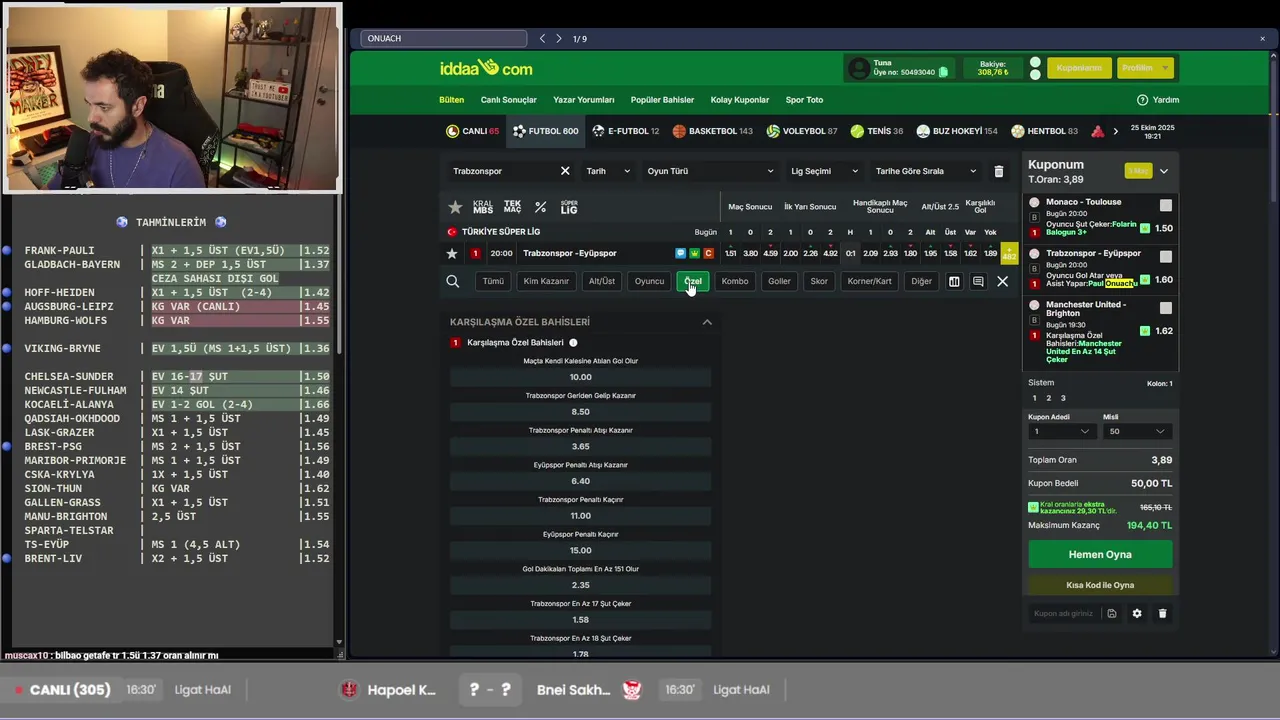
Task: Click the Kupon adı giriniz input field
Action: (x=1064, y=614)
